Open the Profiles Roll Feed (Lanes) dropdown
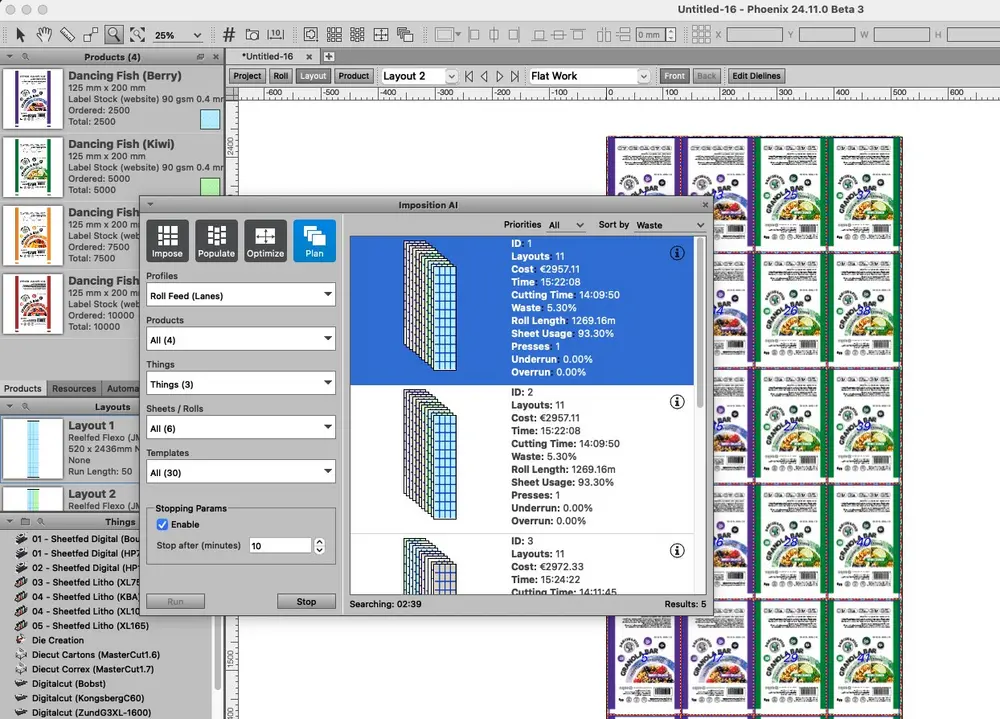 (241, 295)
